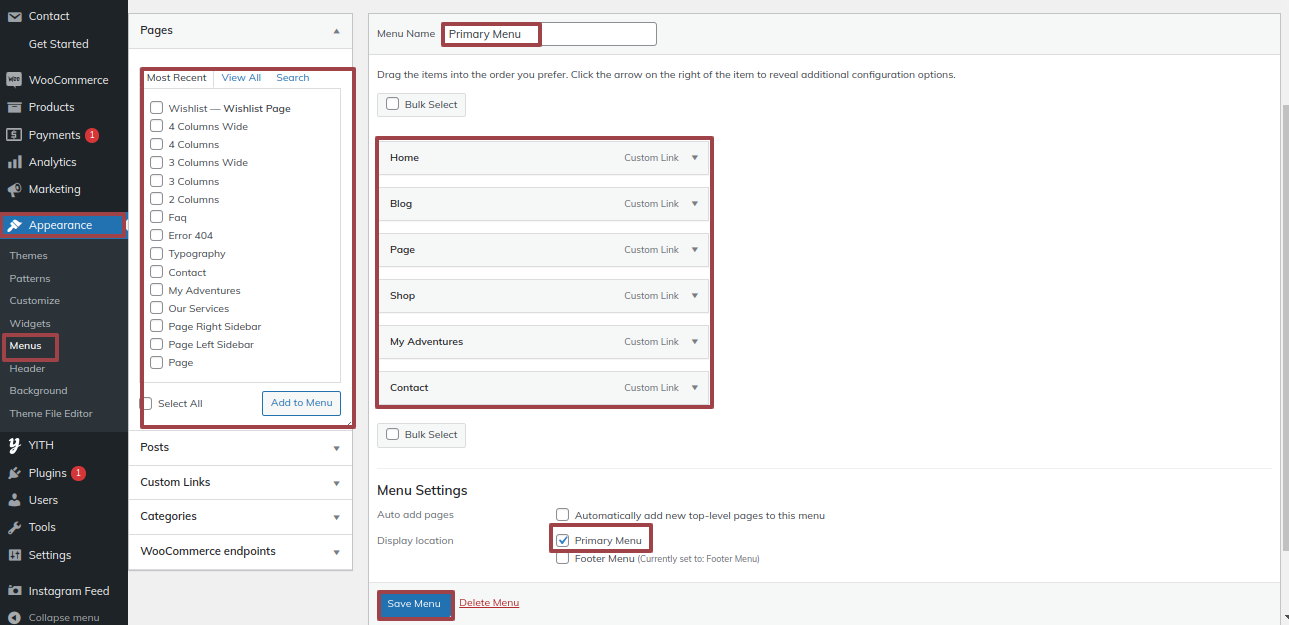
Task: Expand the Posts panel
Action: (x=240, y=448)
